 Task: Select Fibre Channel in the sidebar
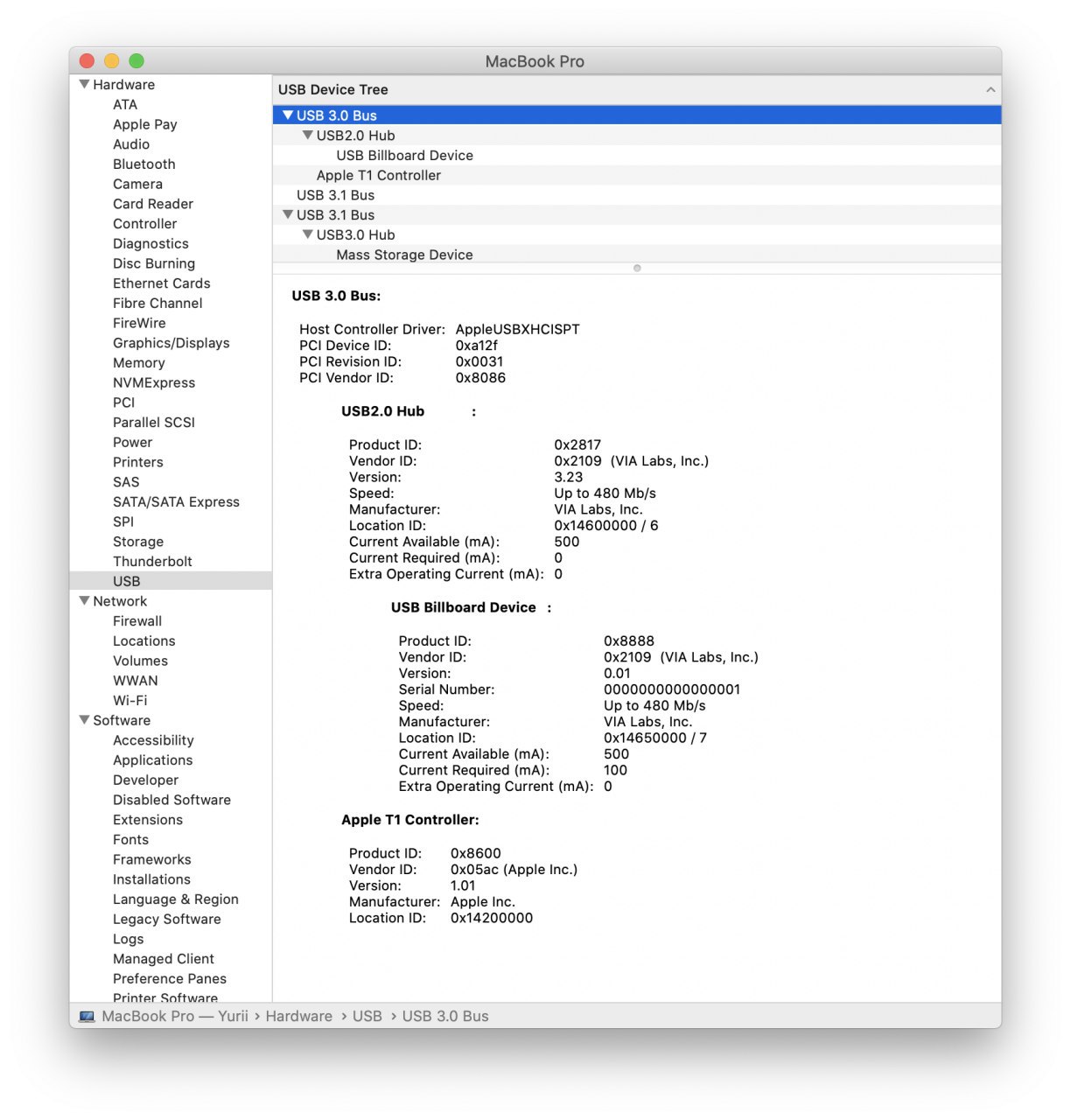tap(157, 304)
